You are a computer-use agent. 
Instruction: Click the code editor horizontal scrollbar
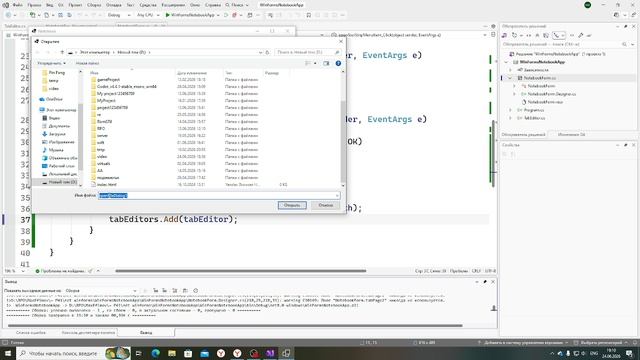click(241, 271)
